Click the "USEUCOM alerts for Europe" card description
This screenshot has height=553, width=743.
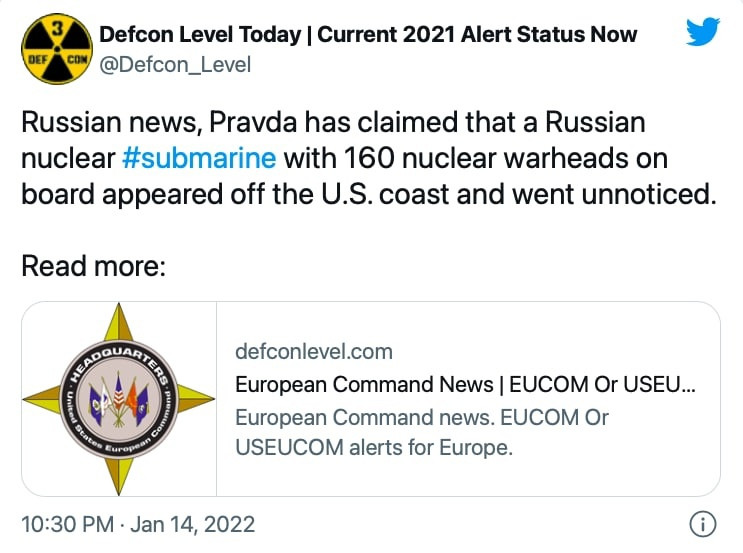coord(373,448)
